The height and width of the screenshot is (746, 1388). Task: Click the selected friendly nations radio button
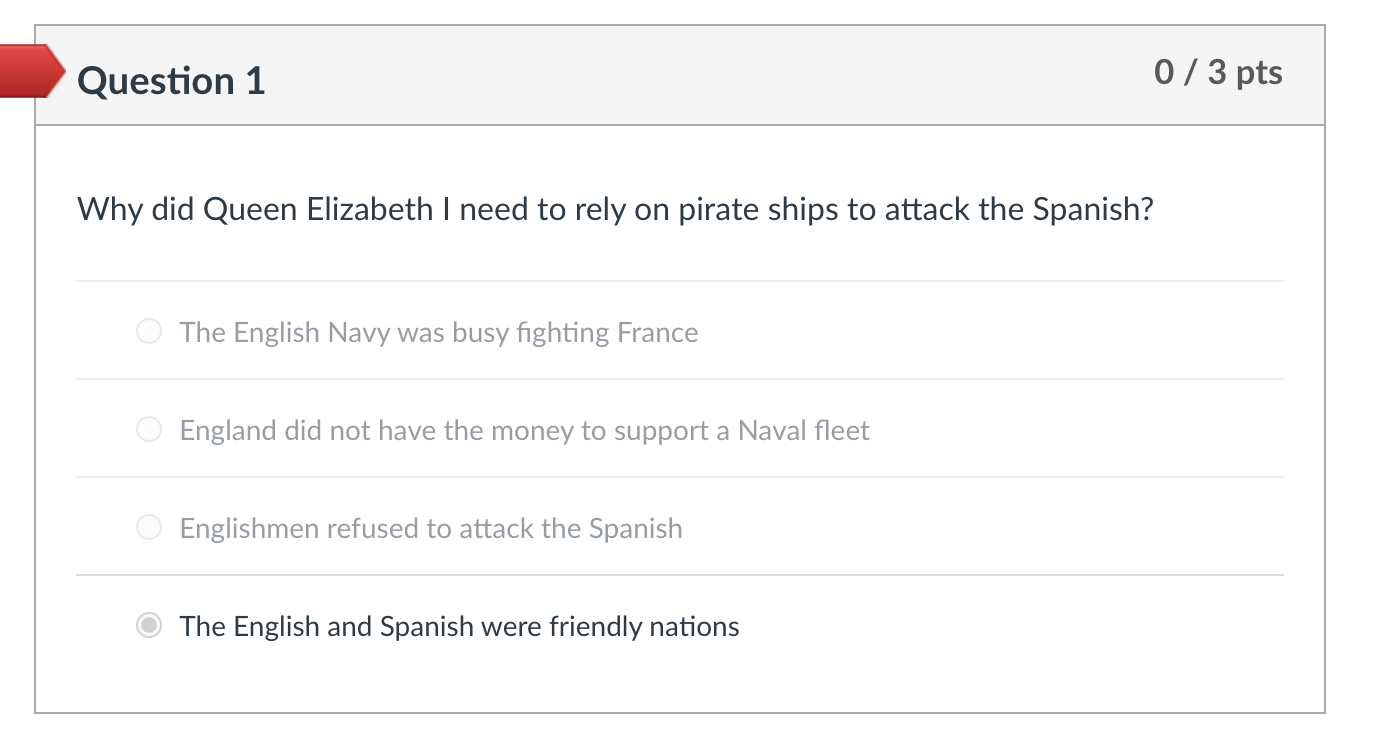pyautogui.click(x=149, y=626)
